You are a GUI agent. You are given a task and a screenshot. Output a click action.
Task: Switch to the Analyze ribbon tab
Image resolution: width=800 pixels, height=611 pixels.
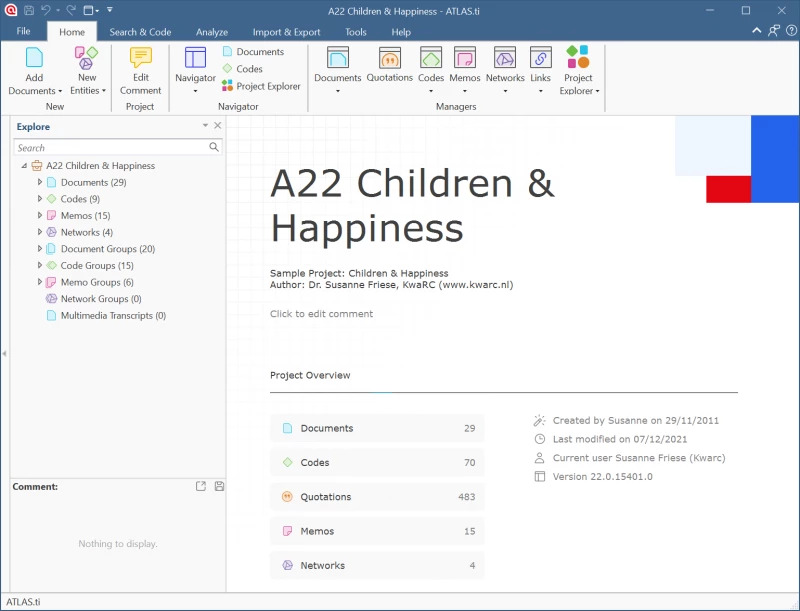(211, 32)
